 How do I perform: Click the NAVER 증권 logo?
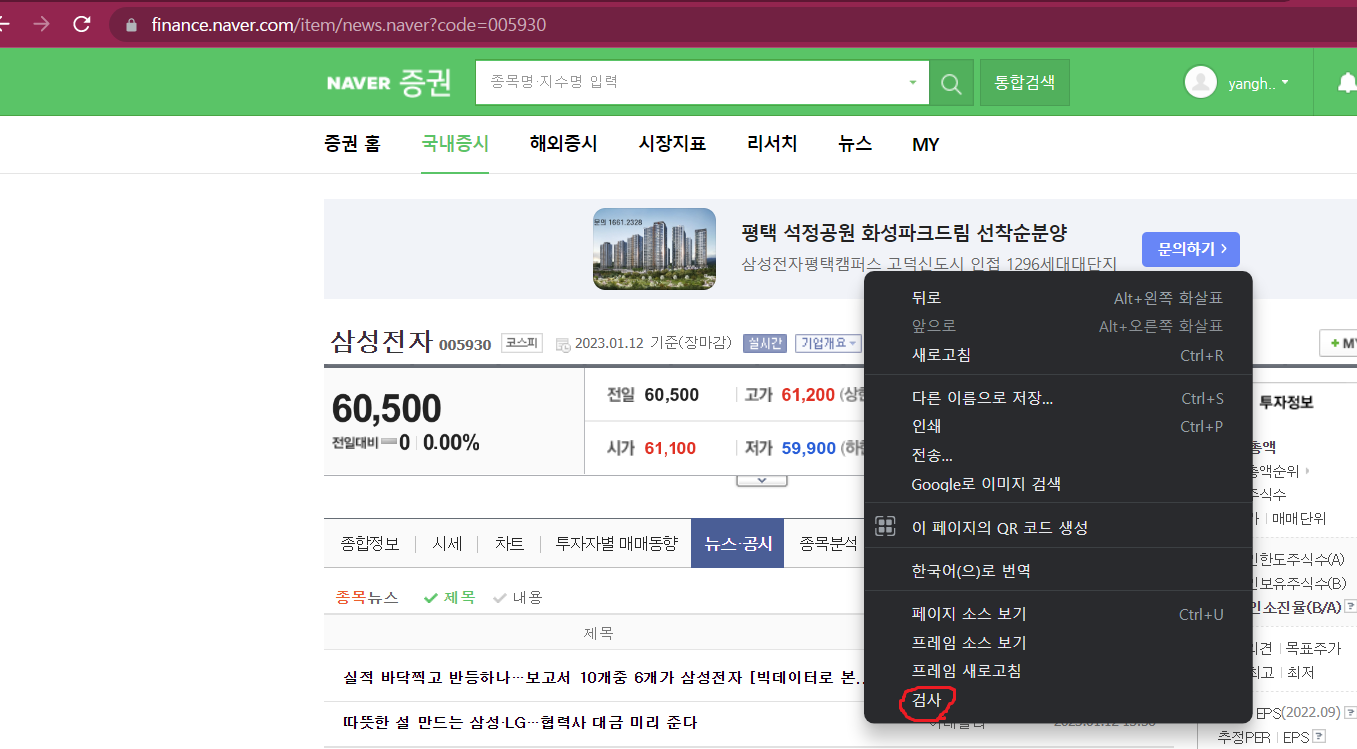(x=389, y=83)
